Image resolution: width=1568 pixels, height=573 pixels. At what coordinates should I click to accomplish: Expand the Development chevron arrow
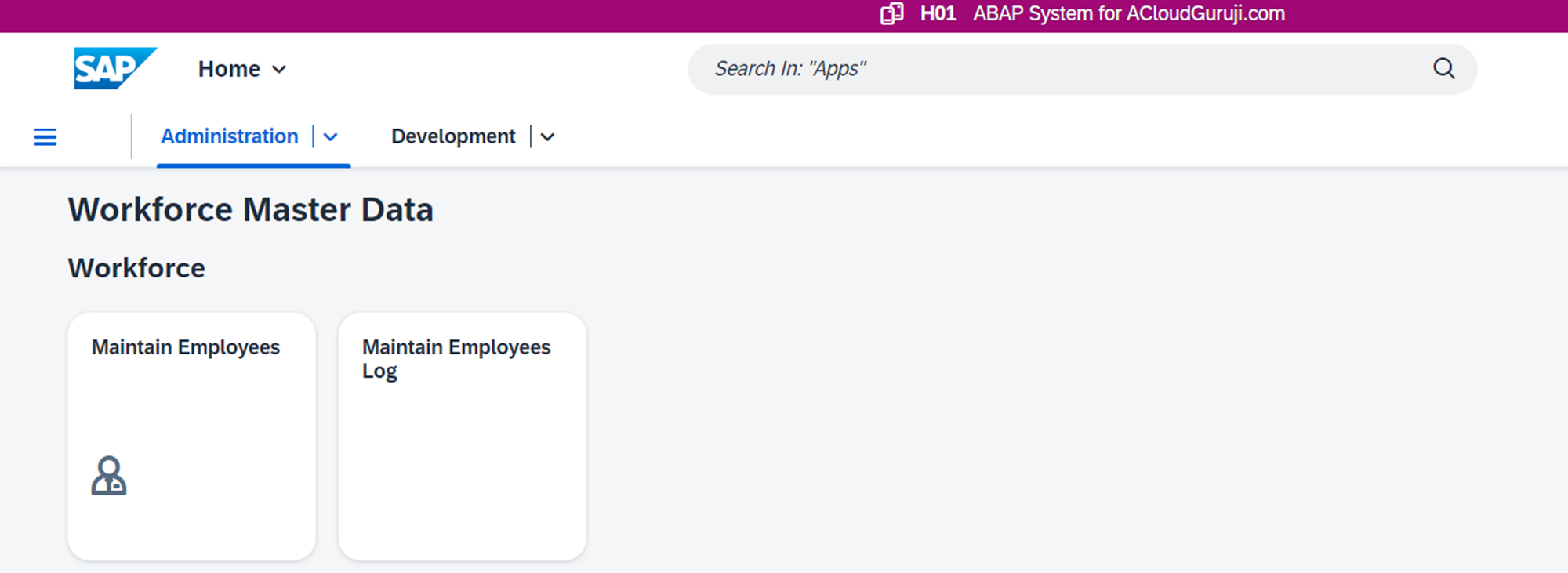tap(547, 137)
